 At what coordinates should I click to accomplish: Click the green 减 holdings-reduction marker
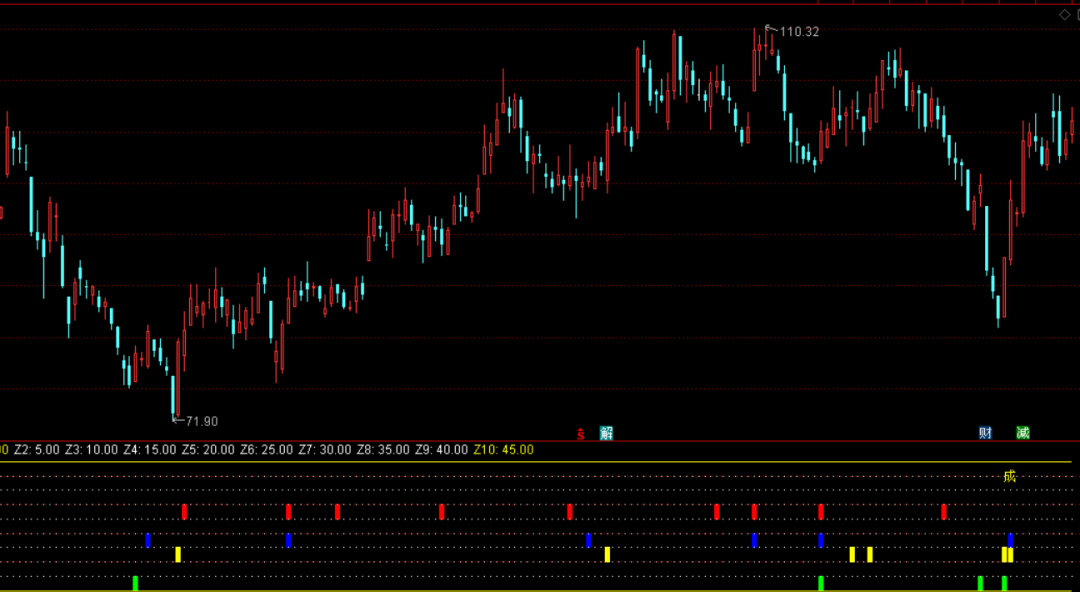pyautogui.click(x=1023, y=433)
